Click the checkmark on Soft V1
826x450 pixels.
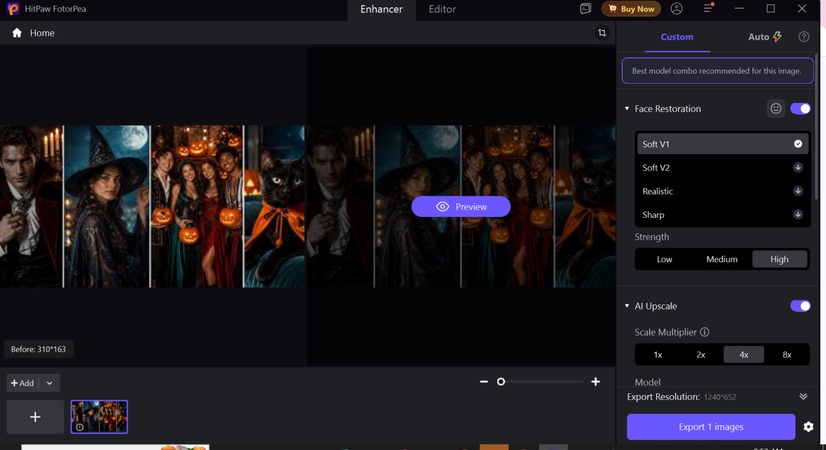(x=798, y=144)
